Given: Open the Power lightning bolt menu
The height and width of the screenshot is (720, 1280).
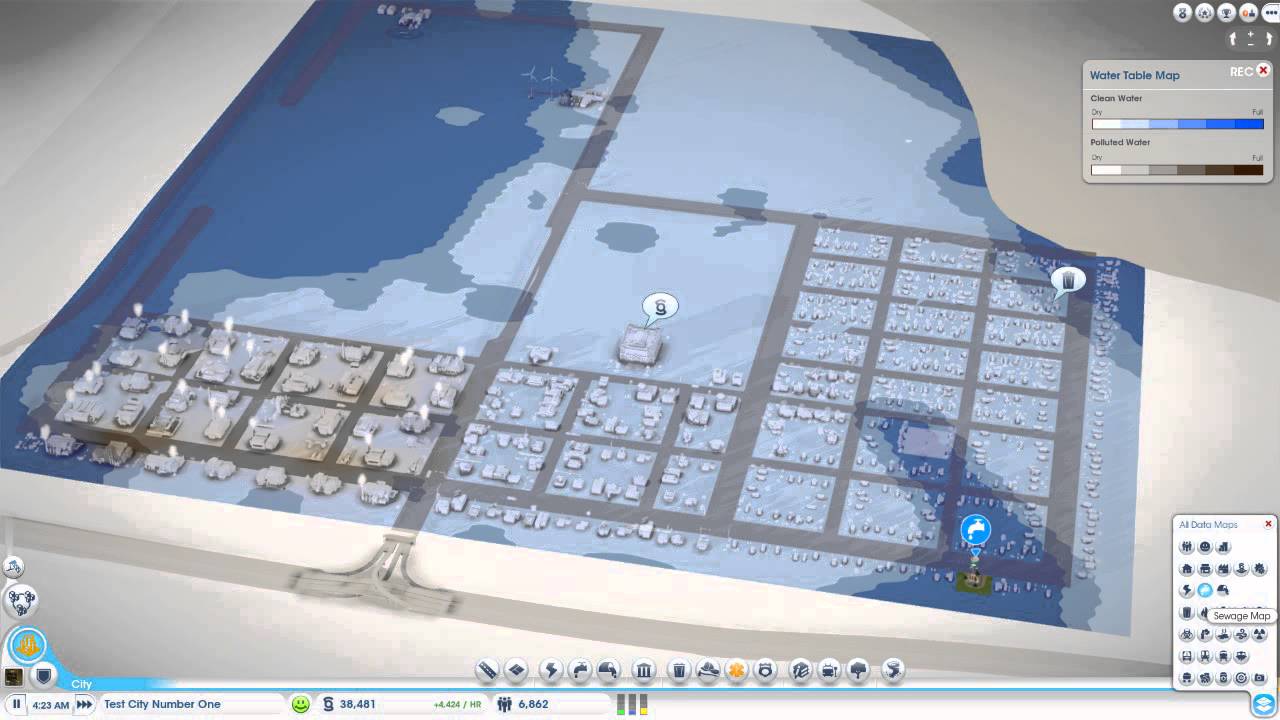Looking at the screenshot, I should [x=550, y=670].
